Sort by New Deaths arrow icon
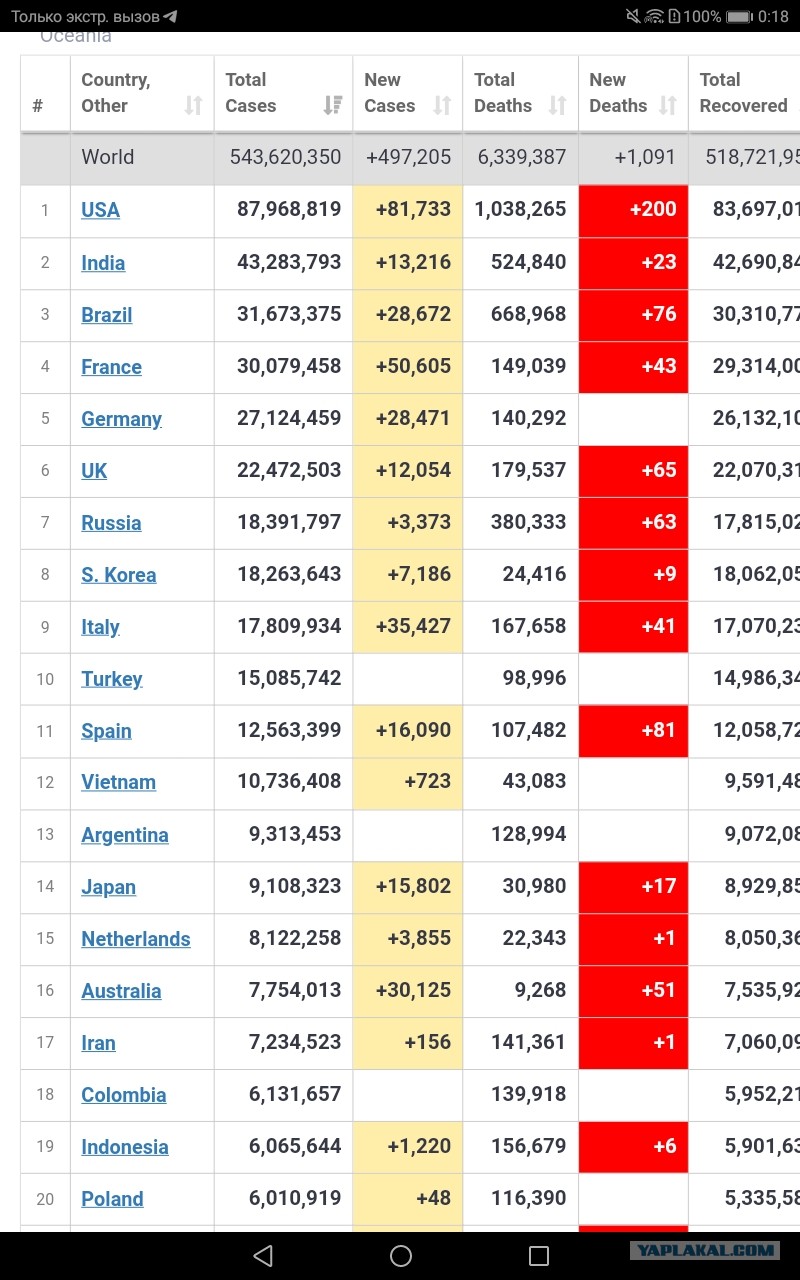This screenshot has height=1280, width=800. point(668,105)
